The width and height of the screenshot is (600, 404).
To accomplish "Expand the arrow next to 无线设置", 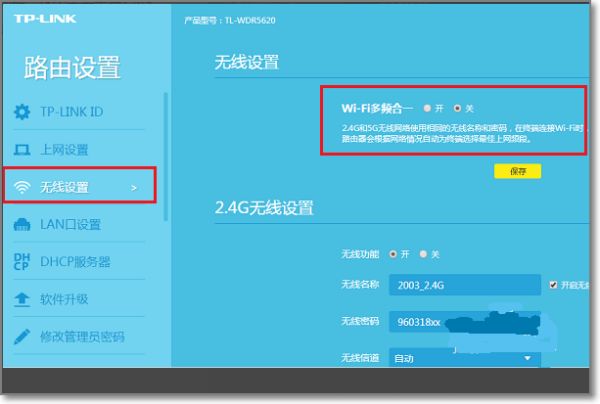I will coord(134,187).
